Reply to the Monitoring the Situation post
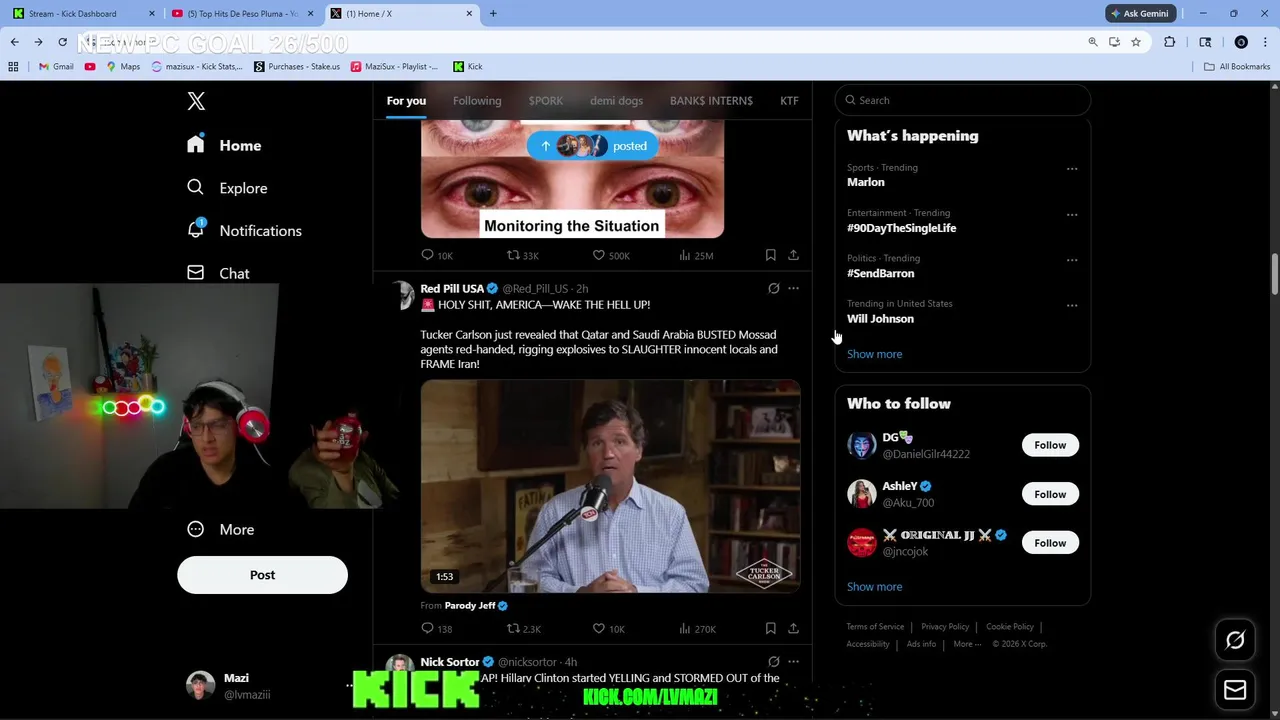1280x720 pixels. pos(437,255)
